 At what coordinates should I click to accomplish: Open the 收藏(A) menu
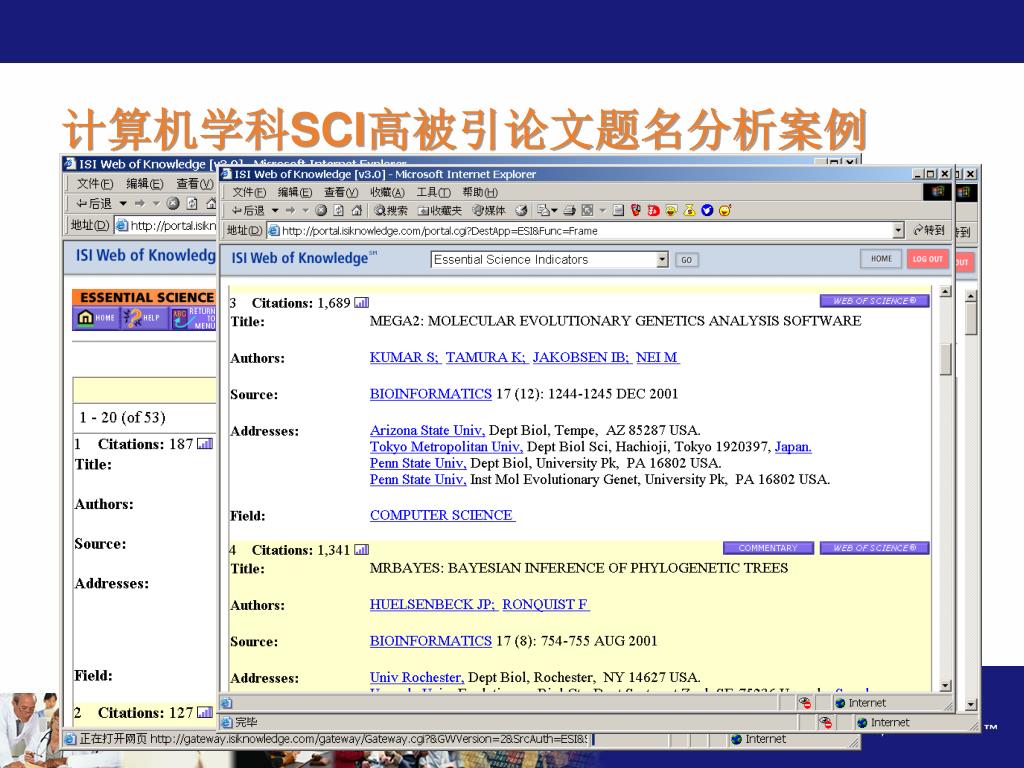[x=387, y=193]
